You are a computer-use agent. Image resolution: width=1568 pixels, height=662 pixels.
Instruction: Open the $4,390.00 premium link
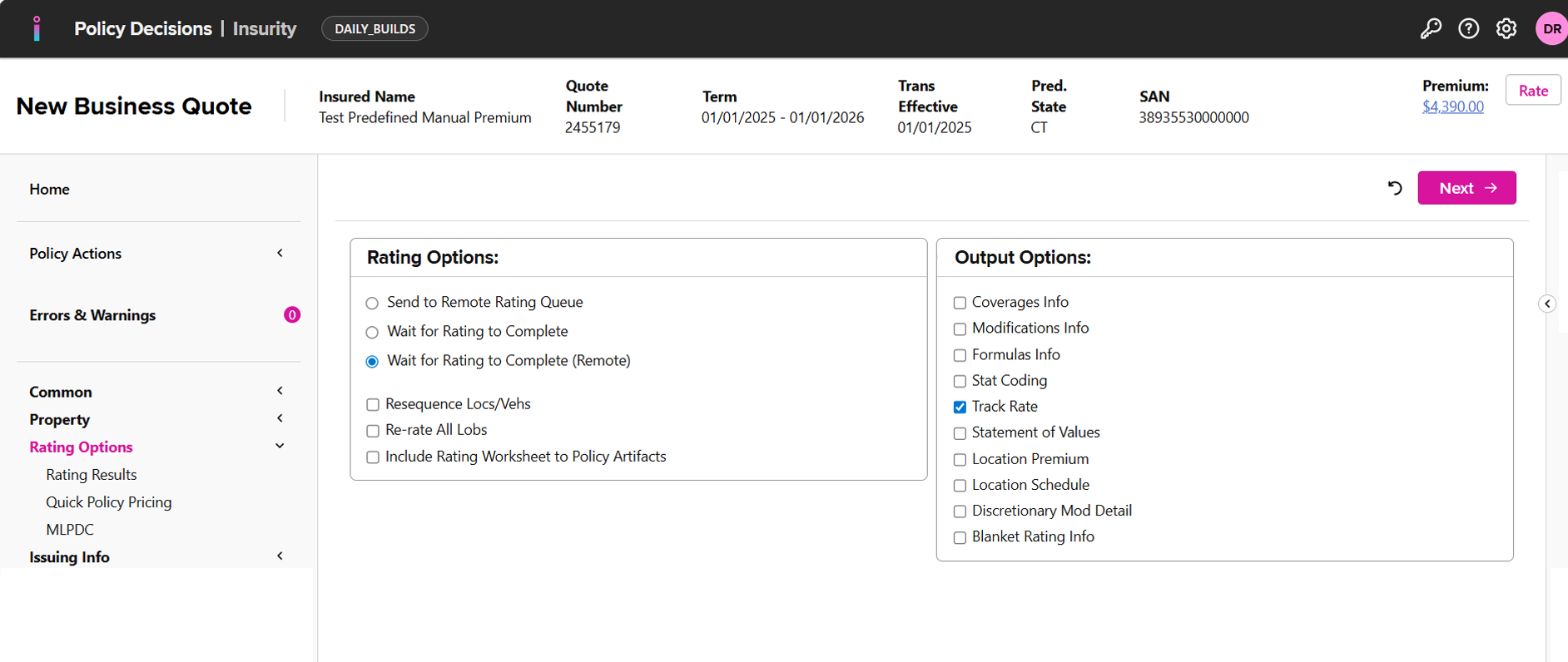coord(1452,106)
